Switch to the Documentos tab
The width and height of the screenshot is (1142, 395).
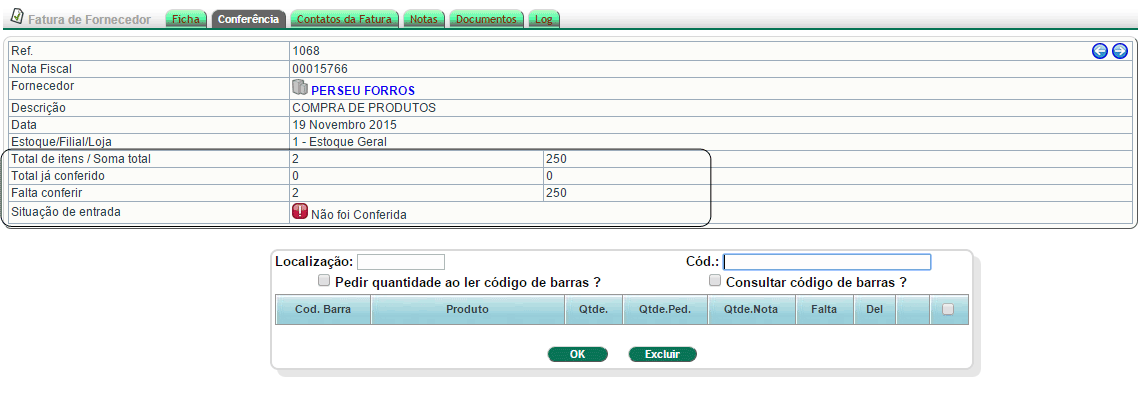(x=486, y=20)
